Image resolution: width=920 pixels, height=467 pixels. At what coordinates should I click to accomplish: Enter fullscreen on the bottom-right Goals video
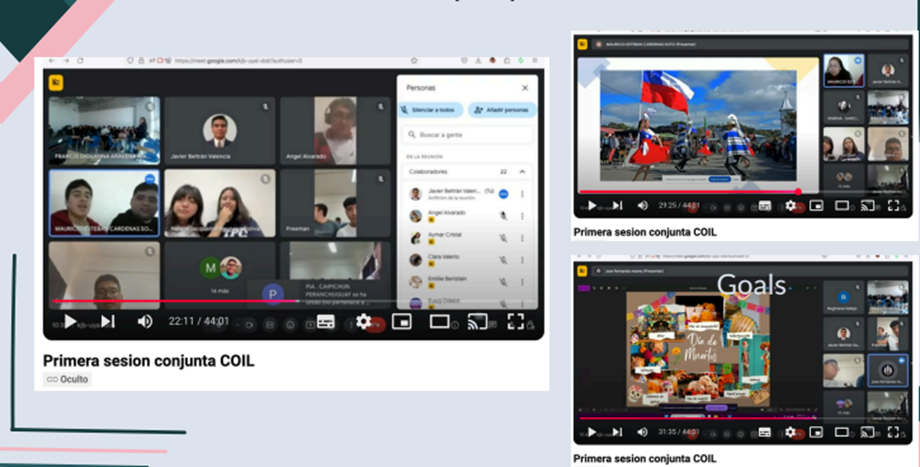[893, 433]
